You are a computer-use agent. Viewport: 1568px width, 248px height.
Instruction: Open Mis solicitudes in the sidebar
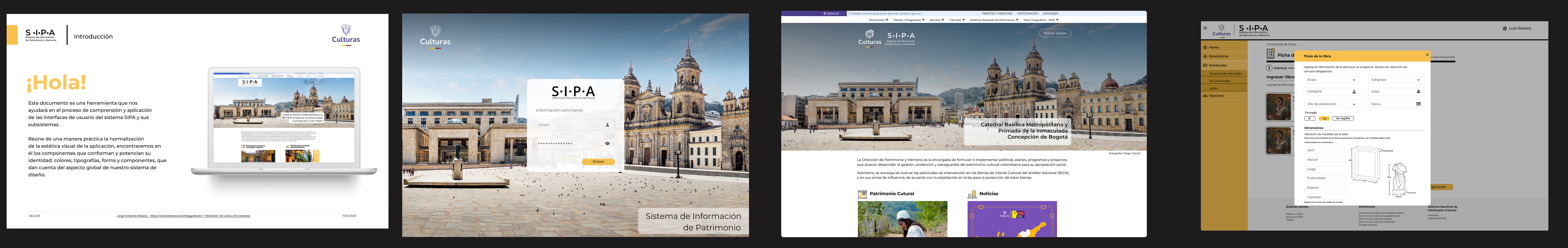coord(1224,81)
